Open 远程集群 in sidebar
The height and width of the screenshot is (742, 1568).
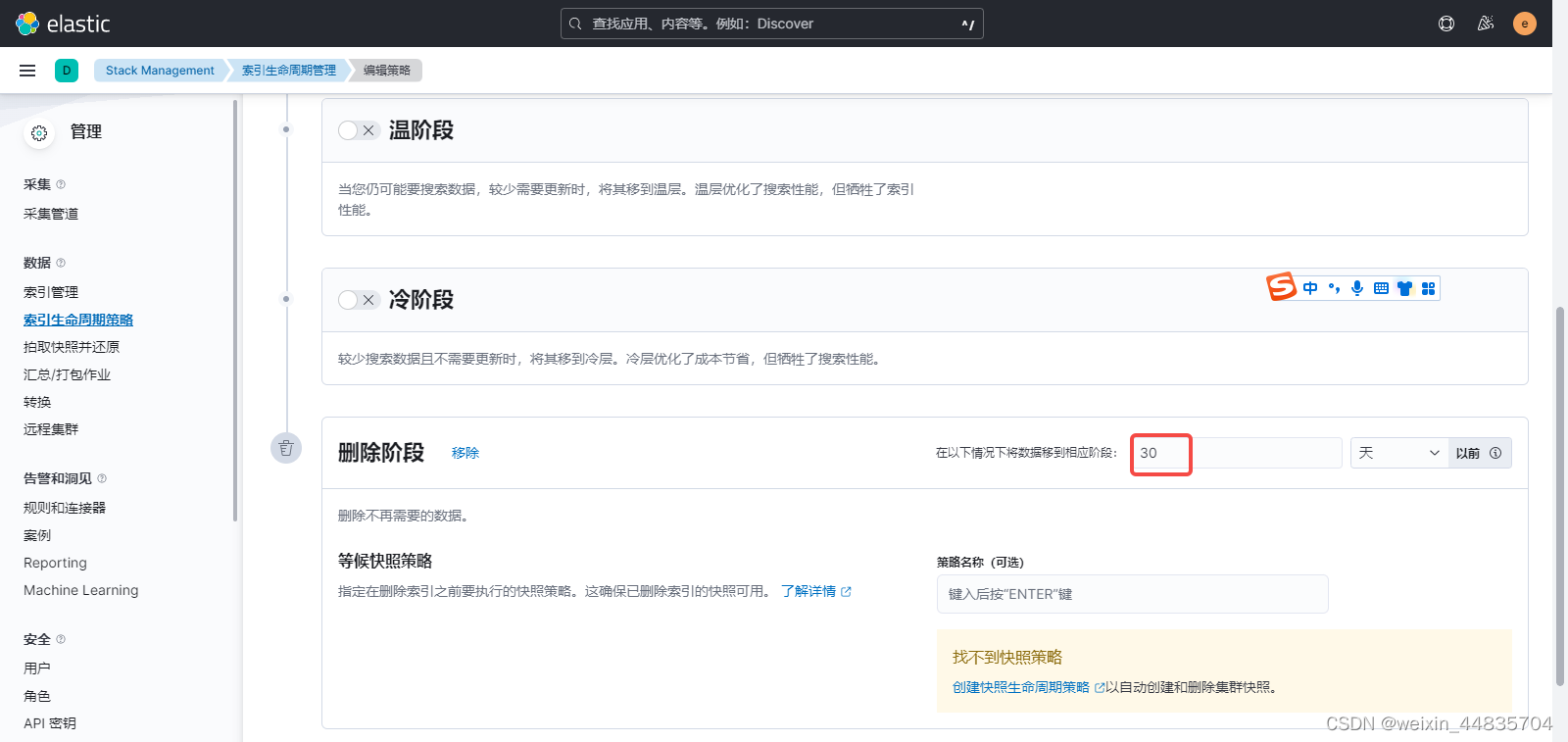click(x=51, y=429)
